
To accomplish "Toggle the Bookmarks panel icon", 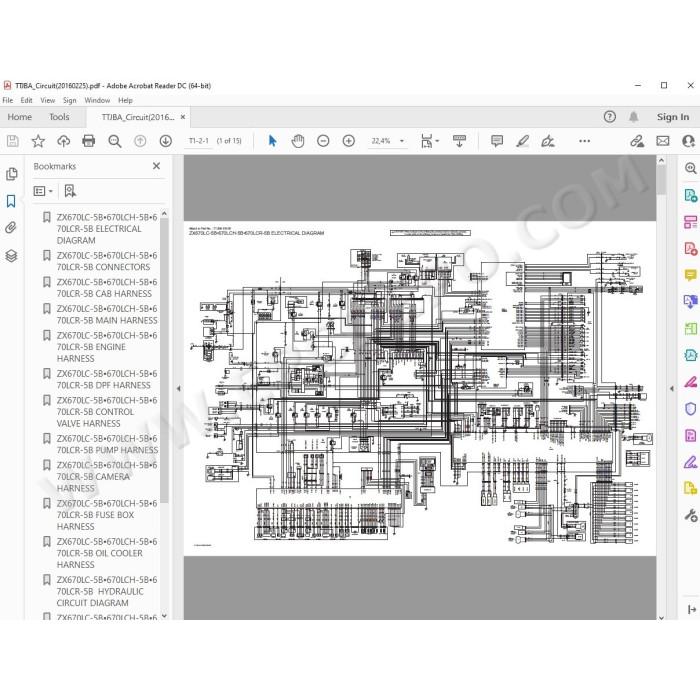I will 11,201.
